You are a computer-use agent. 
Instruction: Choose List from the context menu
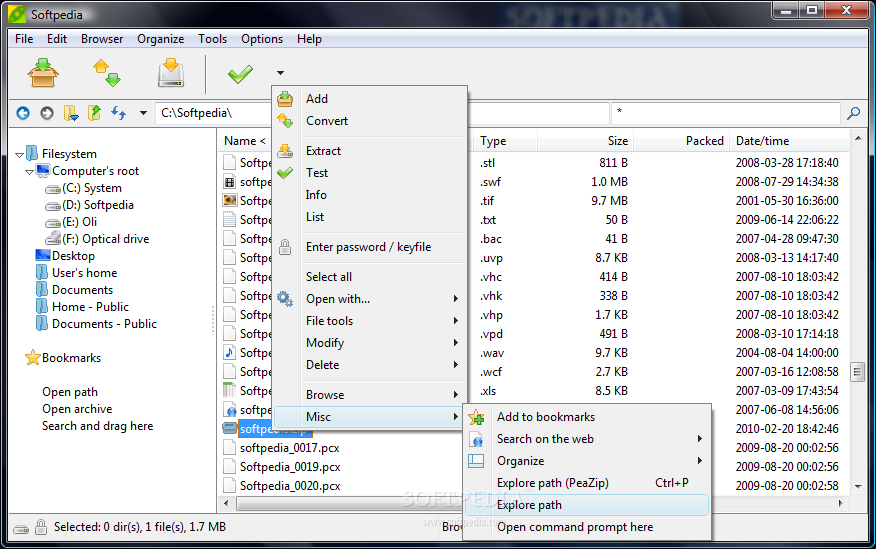(370, 217)
